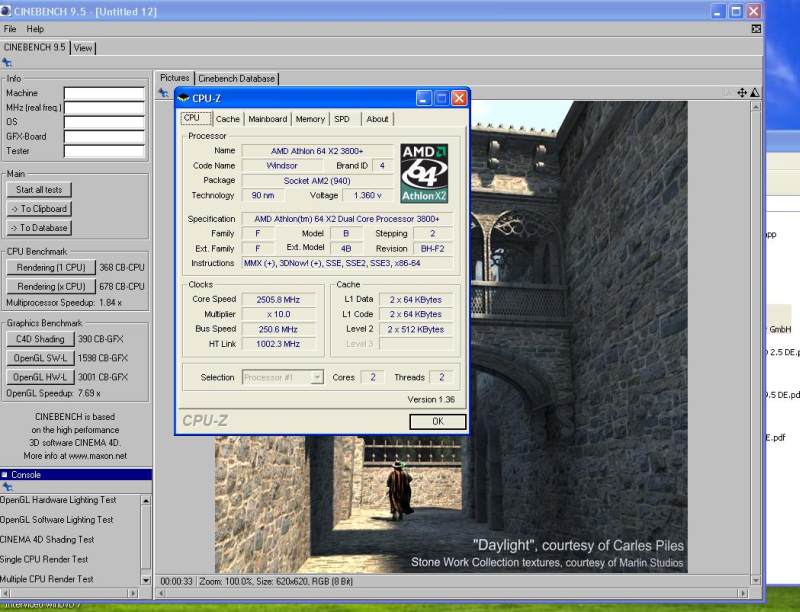The image size is (800, 612).
Task: Click the CPU-Z title bar icon
Action: coord(184,98)
